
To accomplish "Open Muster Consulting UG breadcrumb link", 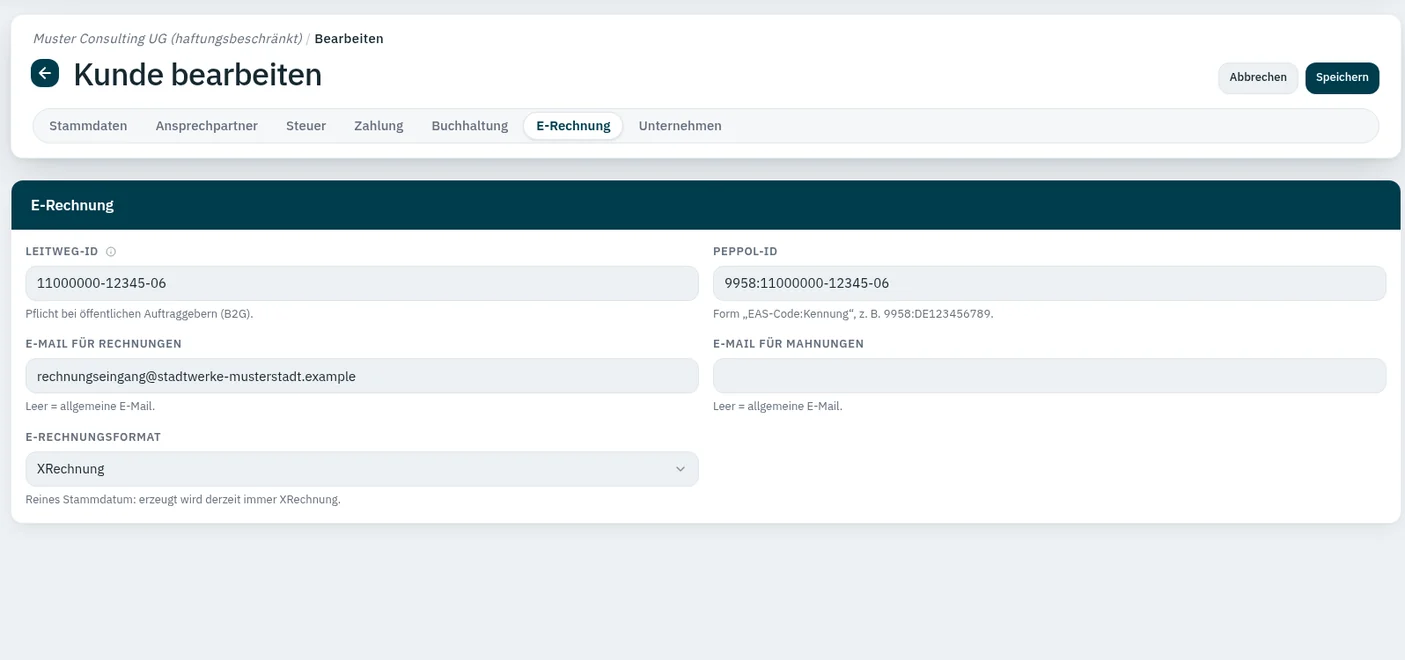I will tap(167, 39).
